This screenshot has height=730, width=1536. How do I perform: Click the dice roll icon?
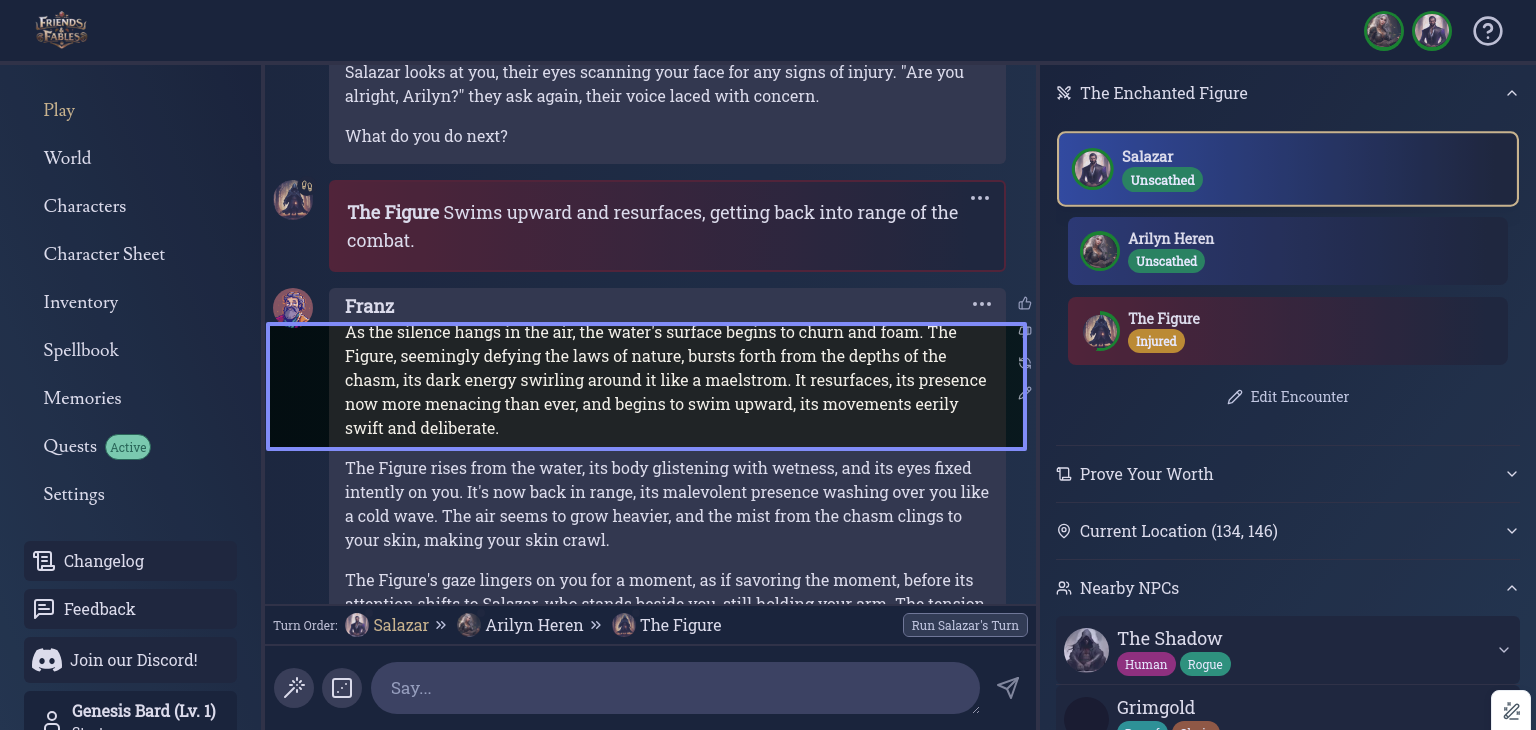[x=342, y=688]
